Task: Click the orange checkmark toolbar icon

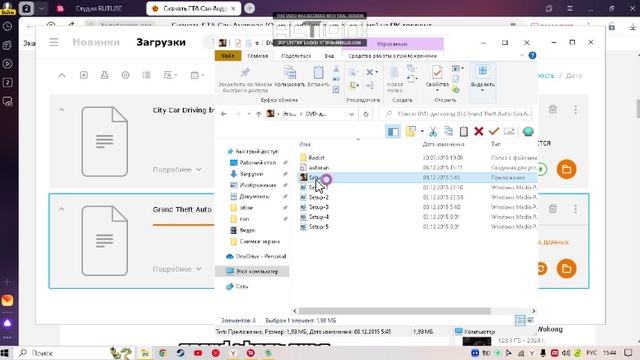Action: [494, 131]
